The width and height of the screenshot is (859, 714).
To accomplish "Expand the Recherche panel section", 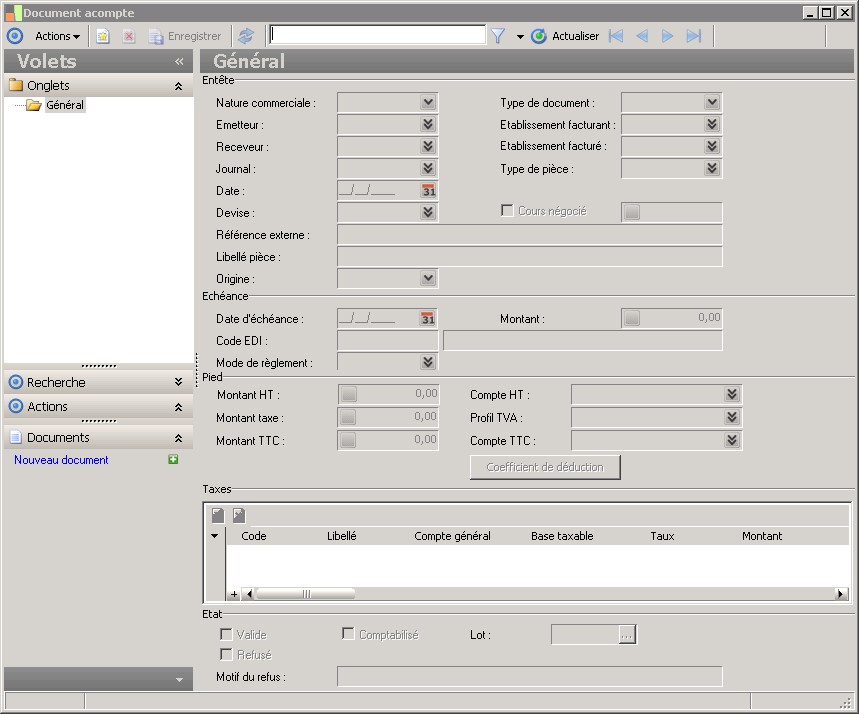I will [178, 382].
